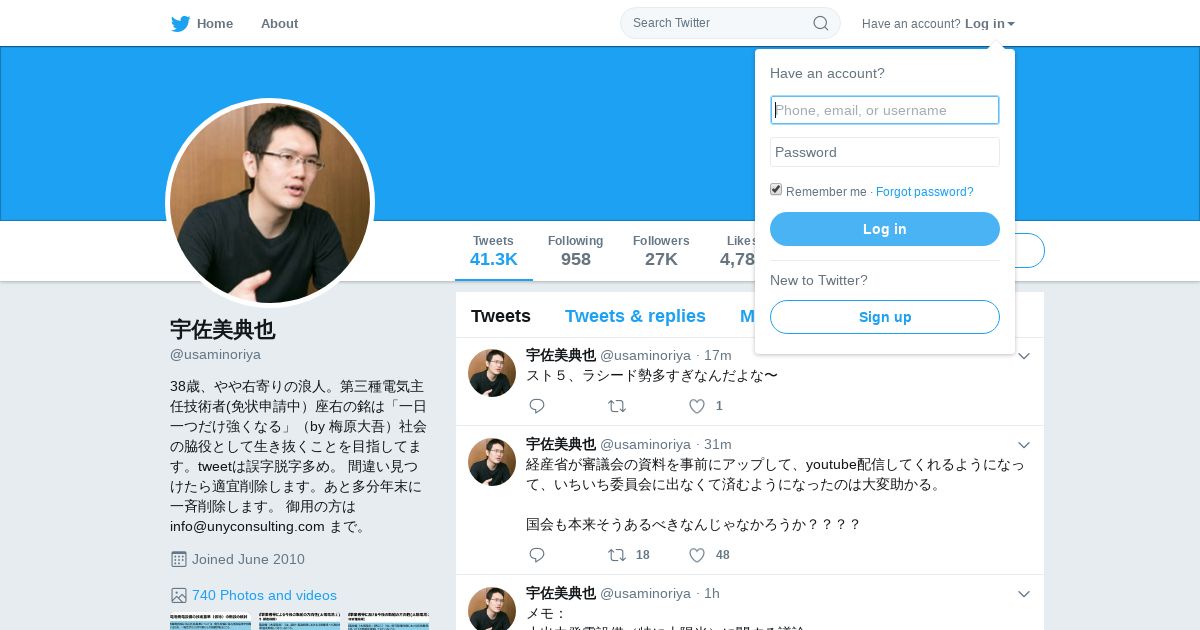
Task: Click the Forgot password? link
Action: coord(925,192)
